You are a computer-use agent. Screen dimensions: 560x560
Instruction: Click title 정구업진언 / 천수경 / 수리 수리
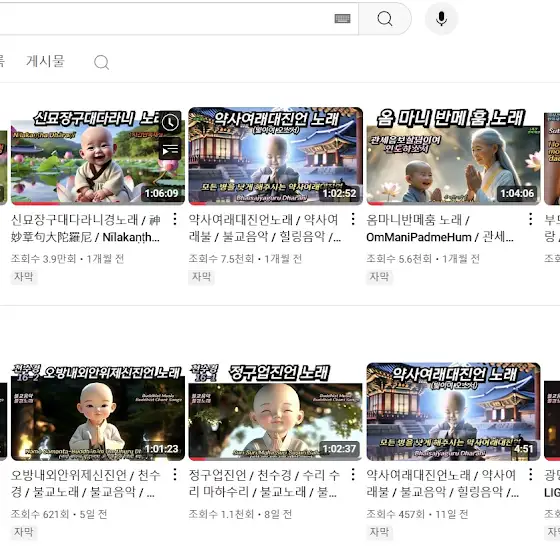[264, 484]
